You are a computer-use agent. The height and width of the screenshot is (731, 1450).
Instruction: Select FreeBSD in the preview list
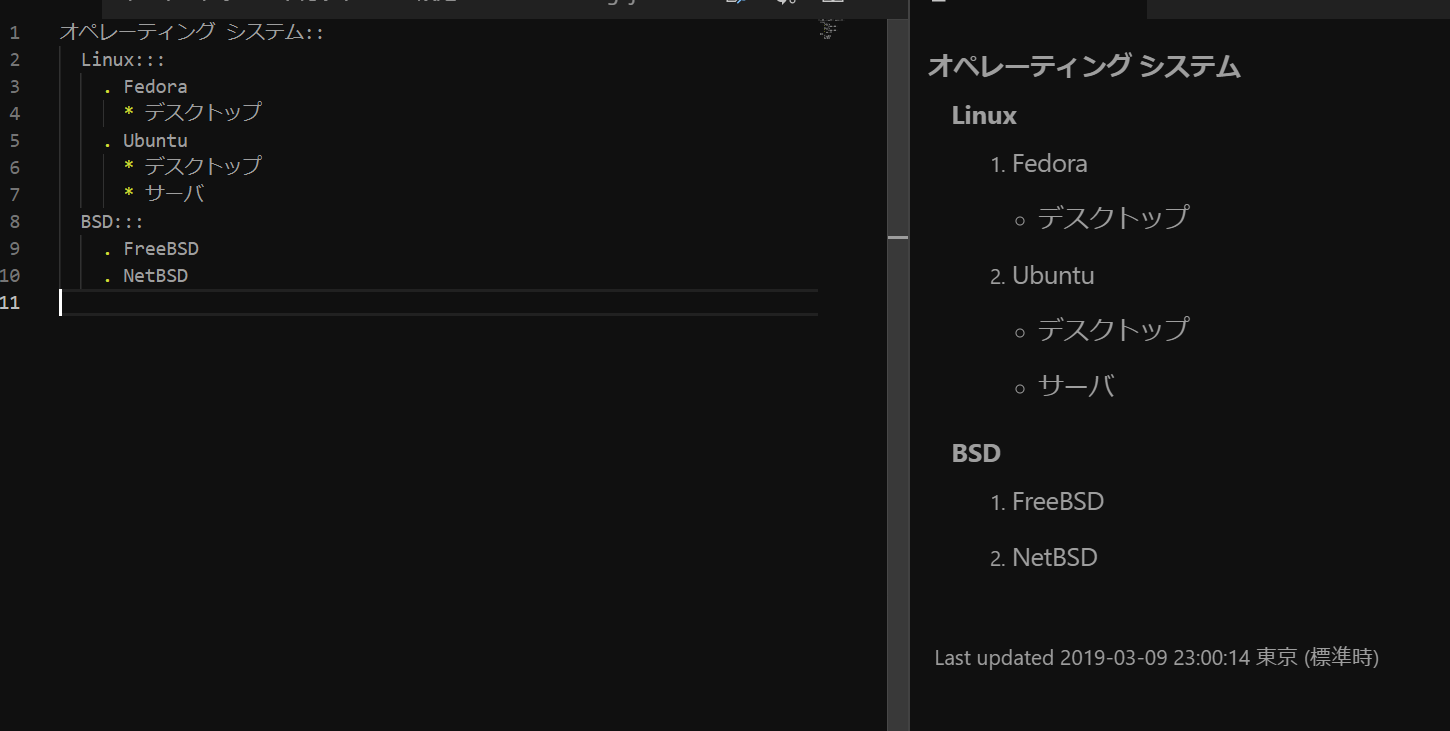tap(1059, 501)
